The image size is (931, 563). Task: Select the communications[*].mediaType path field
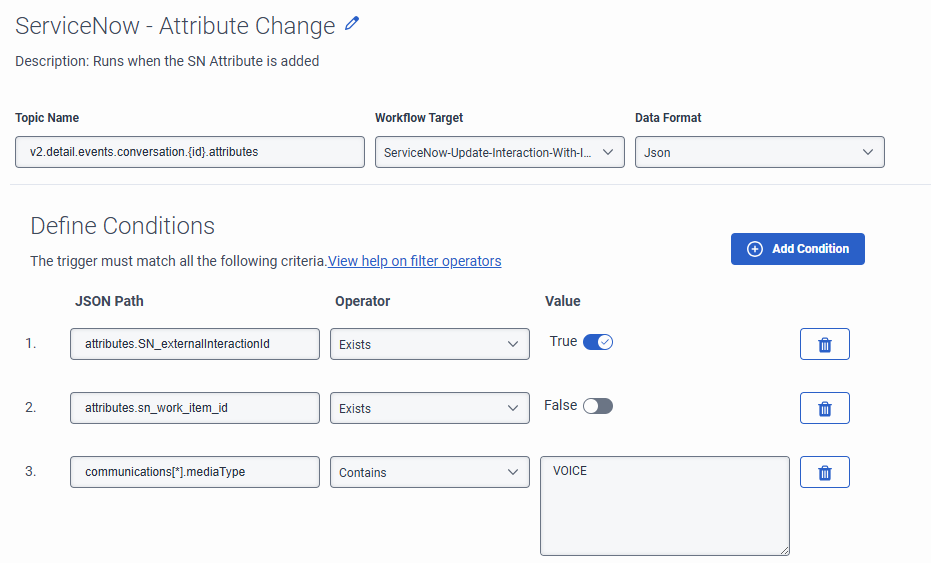point(195,472)
